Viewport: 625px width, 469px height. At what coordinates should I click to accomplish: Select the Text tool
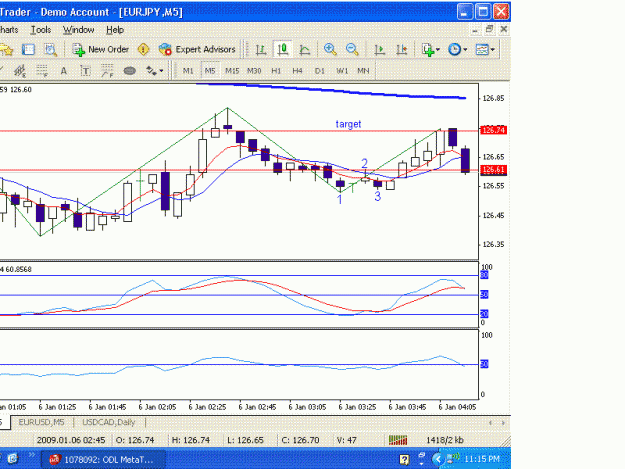point(63,71)
